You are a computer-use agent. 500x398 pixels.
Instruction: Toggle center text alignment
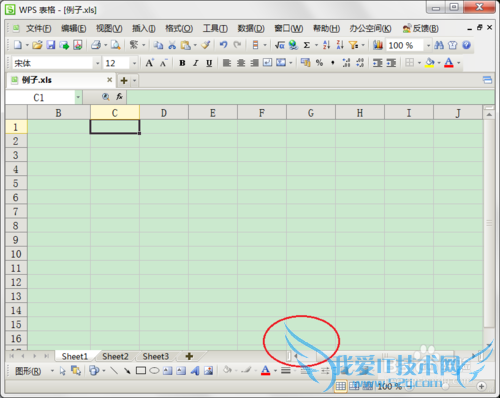pos(241,63)
